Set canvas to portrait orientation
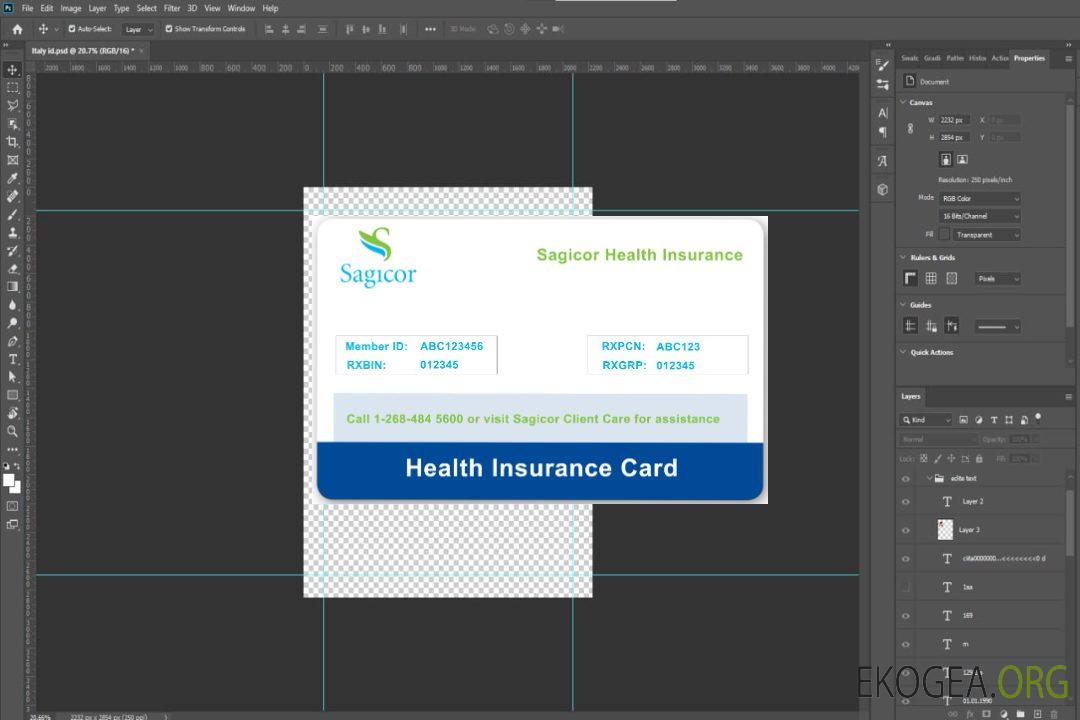This screenshot has width=1080, height=720. [946, 159]
